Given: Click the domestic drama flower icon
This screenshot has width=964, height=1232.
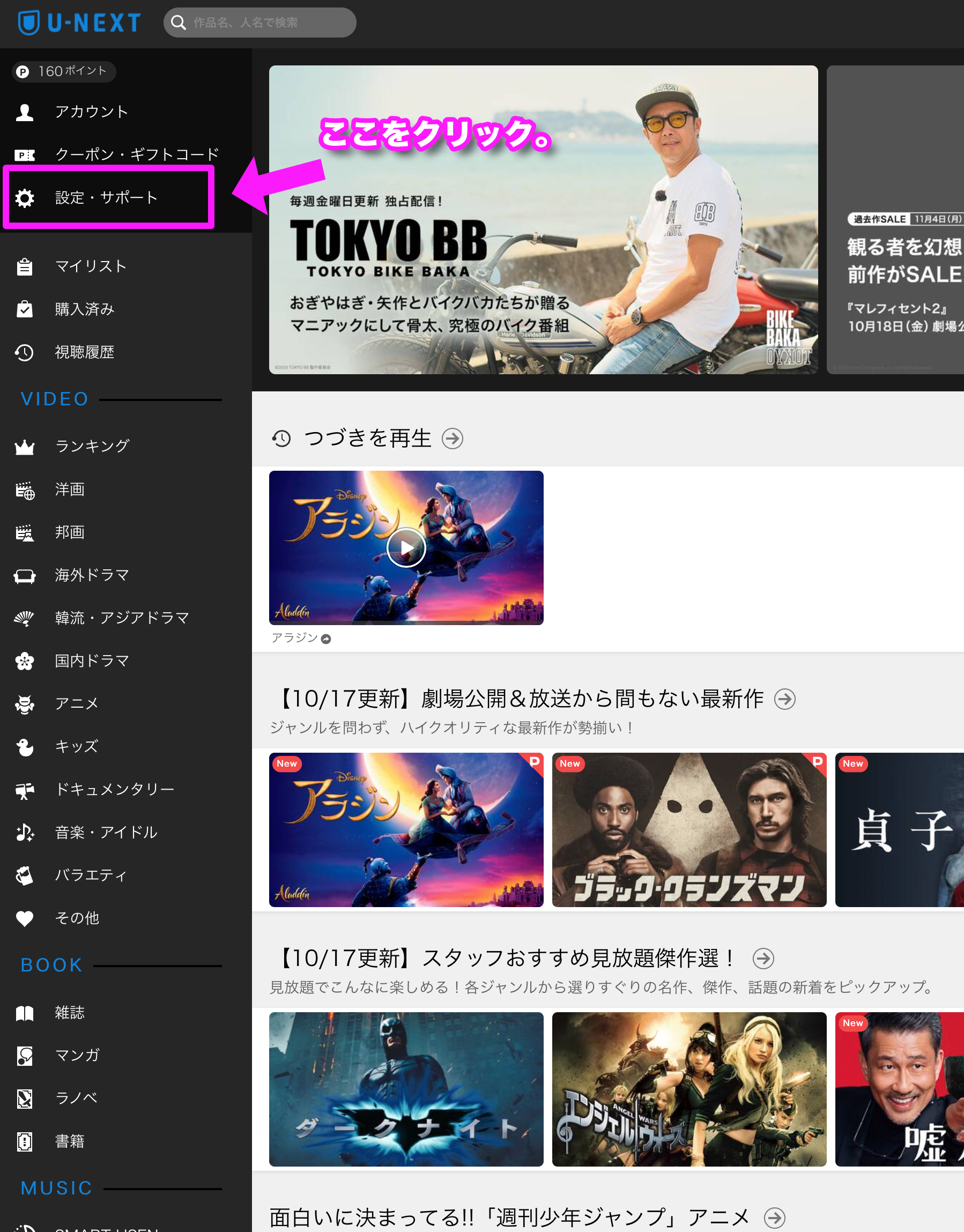Looking at the screenshot, I should tap(24, 661).
